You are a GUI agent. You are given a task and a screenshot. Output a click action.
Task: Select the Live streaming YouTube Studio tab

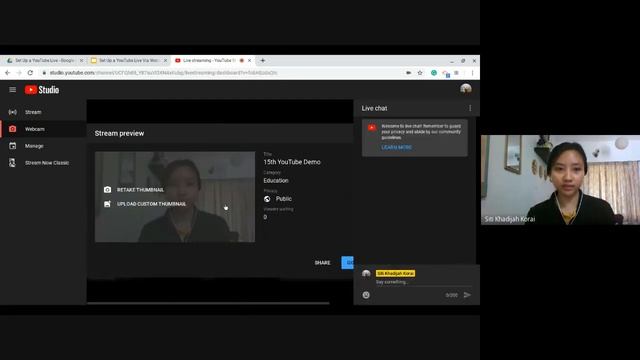212,60
